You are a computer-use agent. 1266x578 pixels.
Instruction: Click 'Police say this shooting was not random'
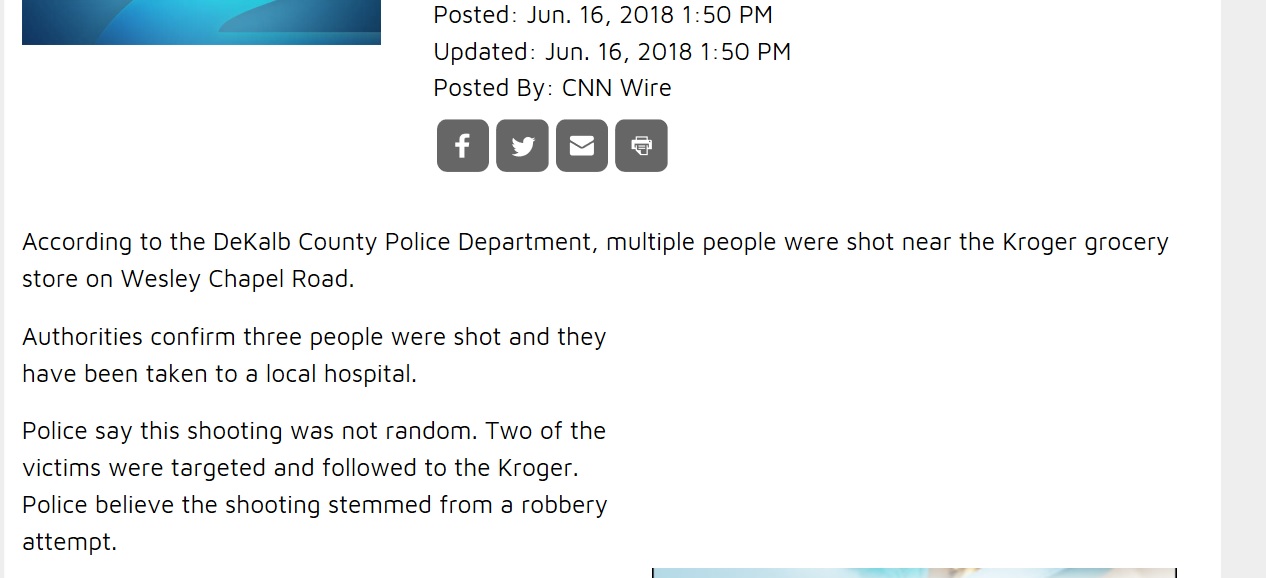(x=250, y=431)
